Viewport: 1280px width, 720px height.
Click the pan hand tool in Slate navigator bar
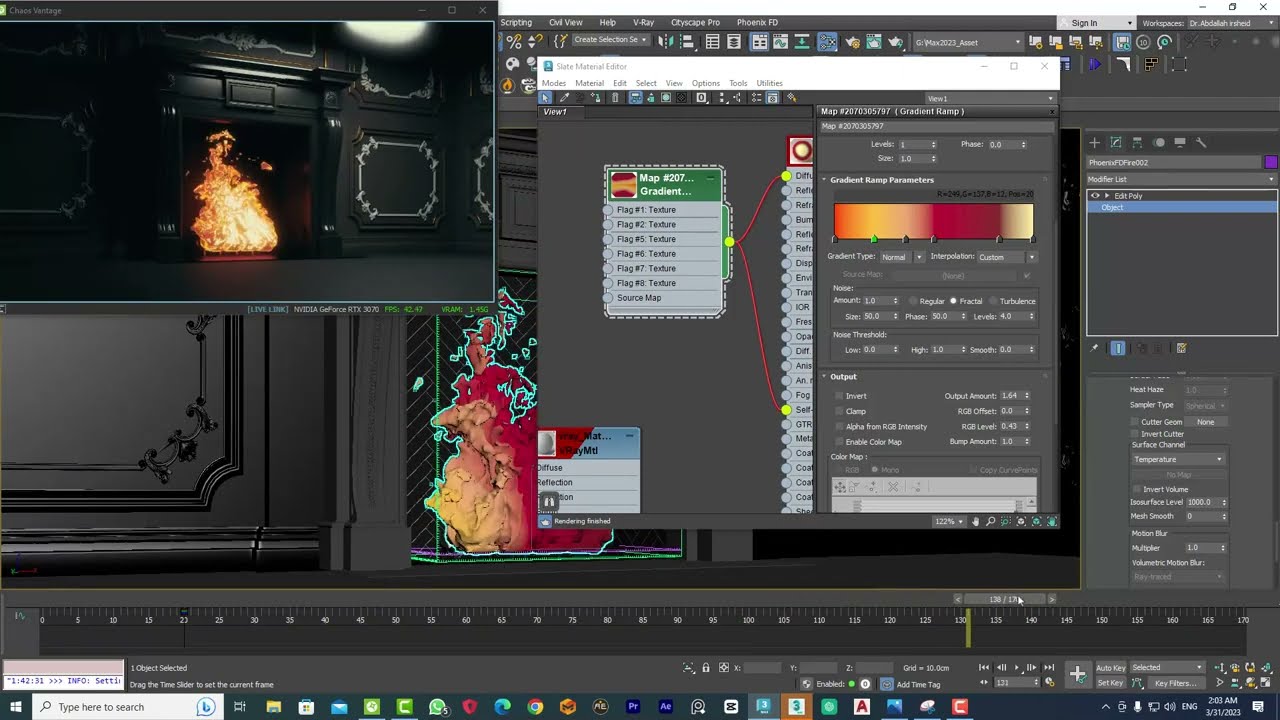tap(976, 521)
